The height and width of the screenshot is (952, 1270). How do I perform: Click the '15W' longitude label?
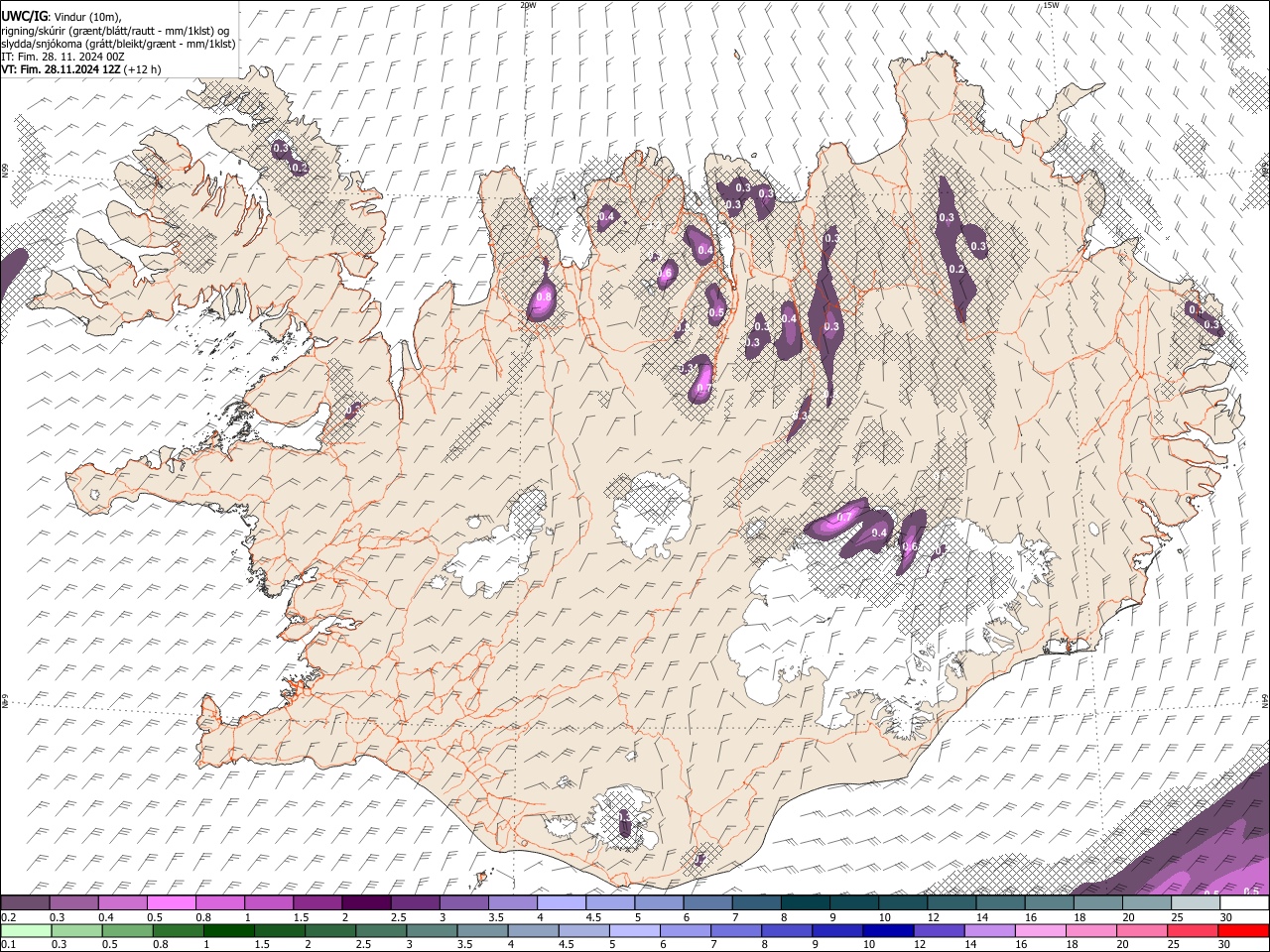(x=1050, y=5)
